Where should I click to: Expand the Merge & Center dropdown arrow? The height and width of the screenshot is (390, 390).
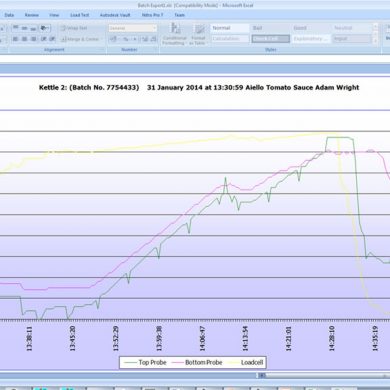click(x=101, y=39)
